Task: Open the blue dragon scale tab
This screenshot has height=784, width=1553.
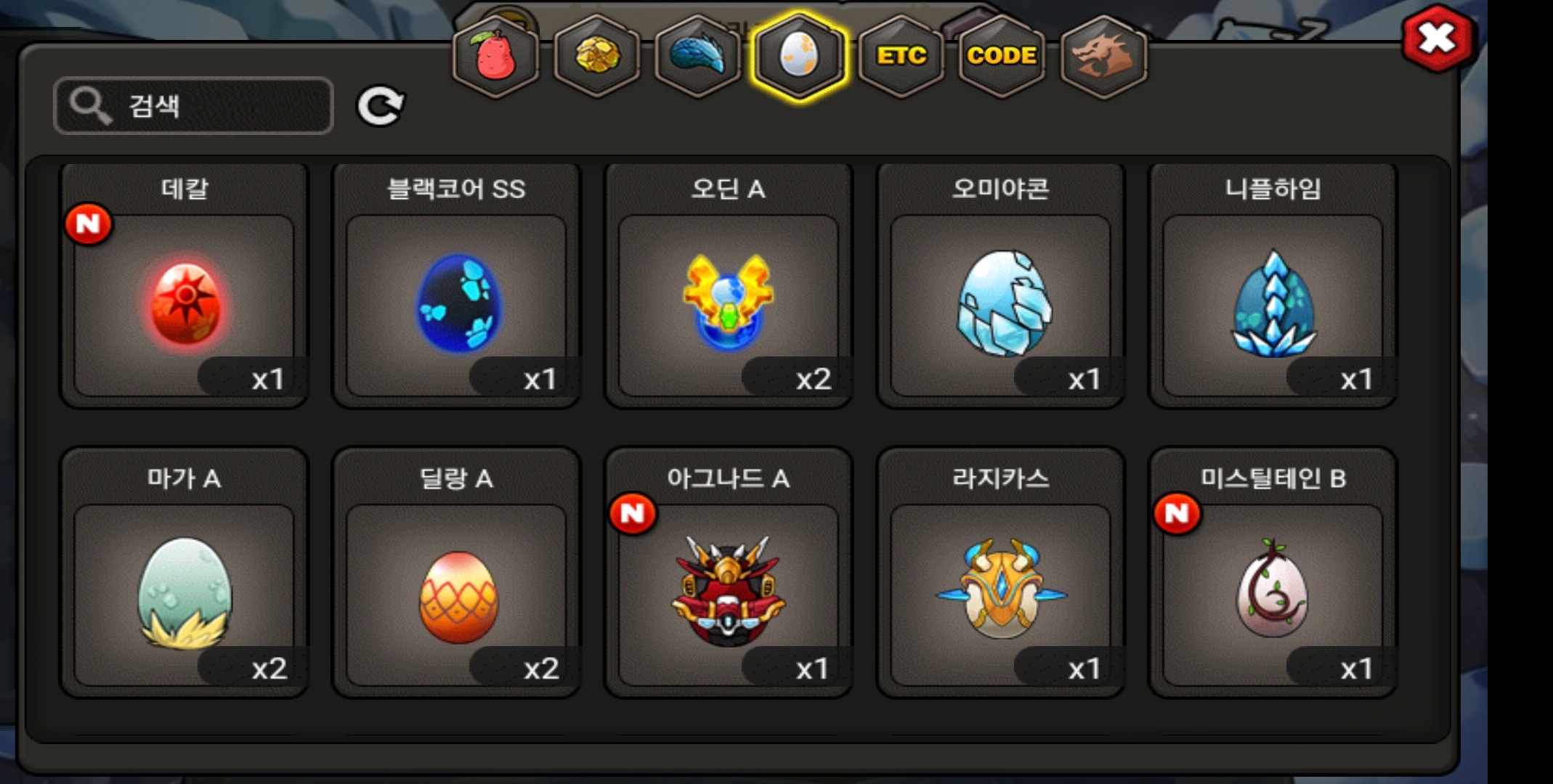Action: click(697, 57)
